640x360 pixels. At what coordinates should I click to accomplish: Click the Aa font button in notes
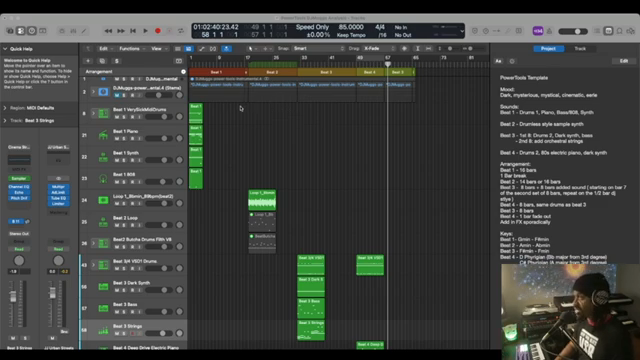(x=498, y=61)
